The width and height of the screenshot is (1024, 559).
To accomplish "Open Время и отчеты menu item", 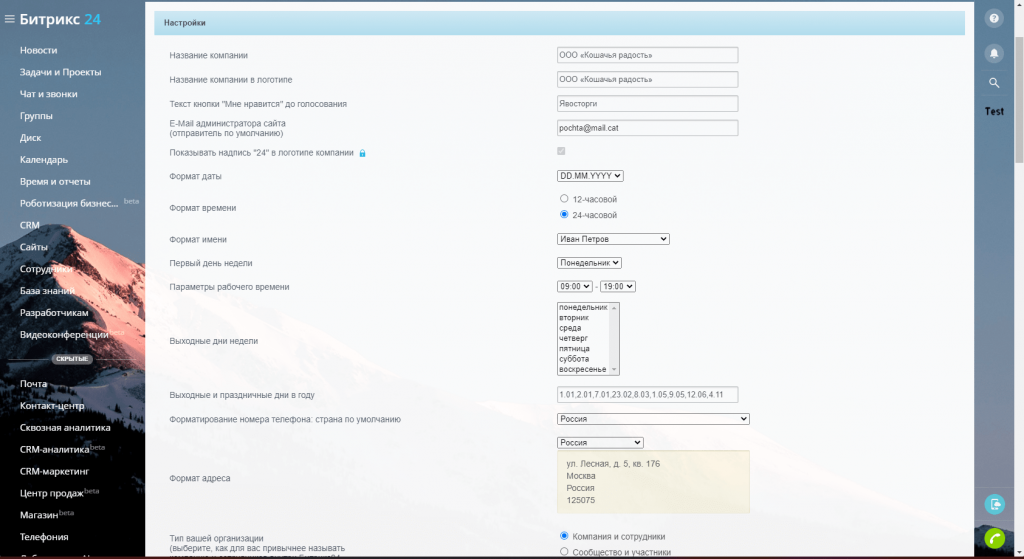I will coord(55,182).
